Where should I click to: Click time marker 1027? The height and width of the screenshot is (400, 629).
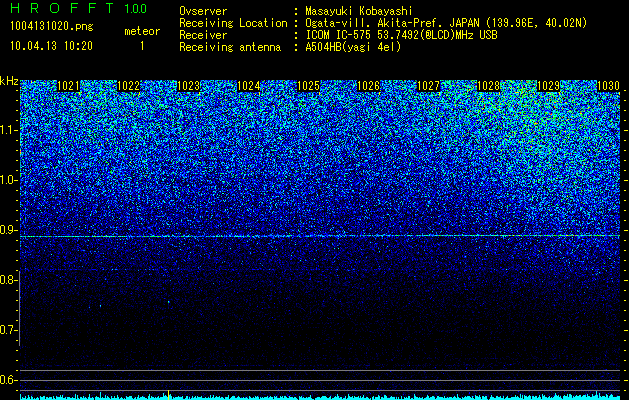(428, 86)
